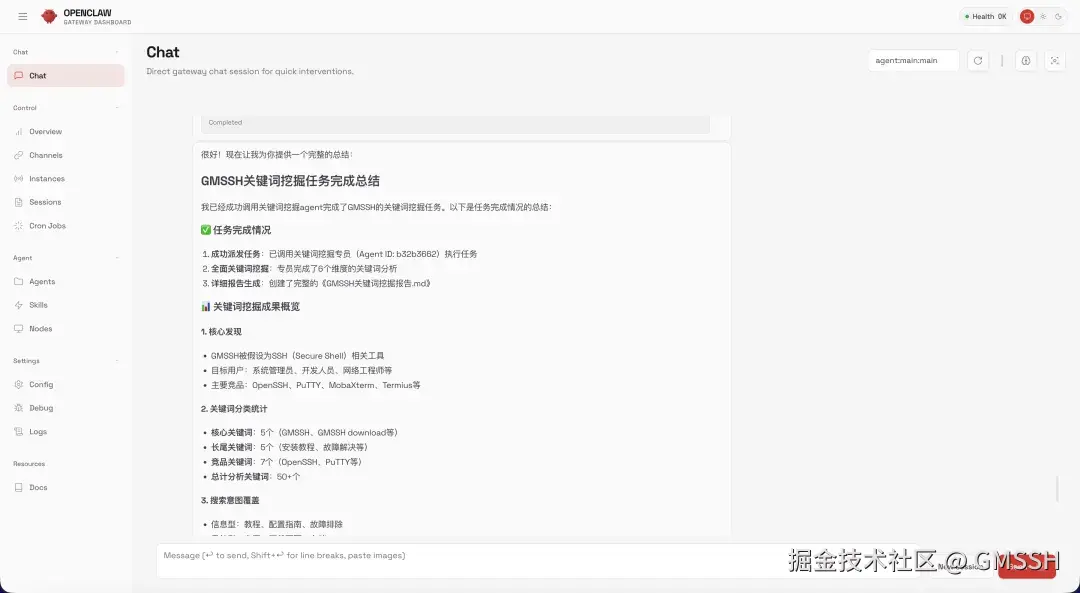Viewport: 1080px width, 593px height.
Task: Open Config with the gear icon
Action: 65,384
